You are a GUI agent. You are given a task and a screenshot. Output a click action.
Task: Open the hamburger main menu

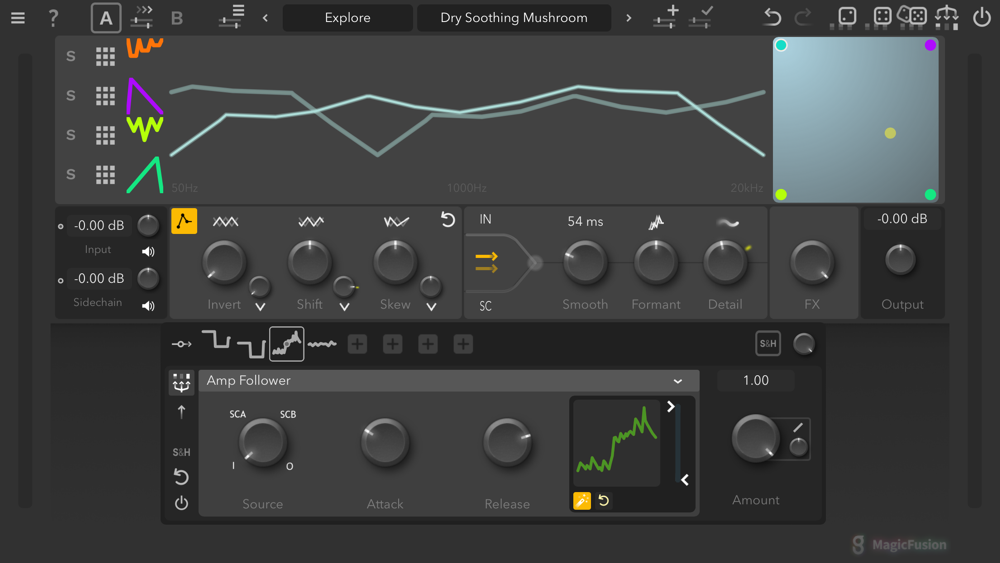[18, 18]
